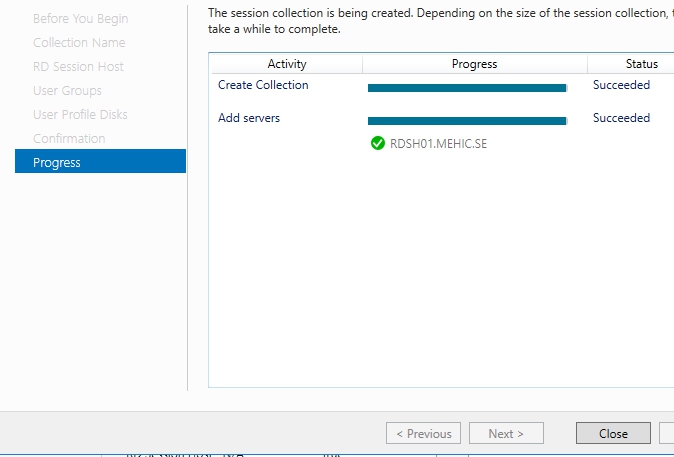Select the Progress step in sidebar

point(57,162)
